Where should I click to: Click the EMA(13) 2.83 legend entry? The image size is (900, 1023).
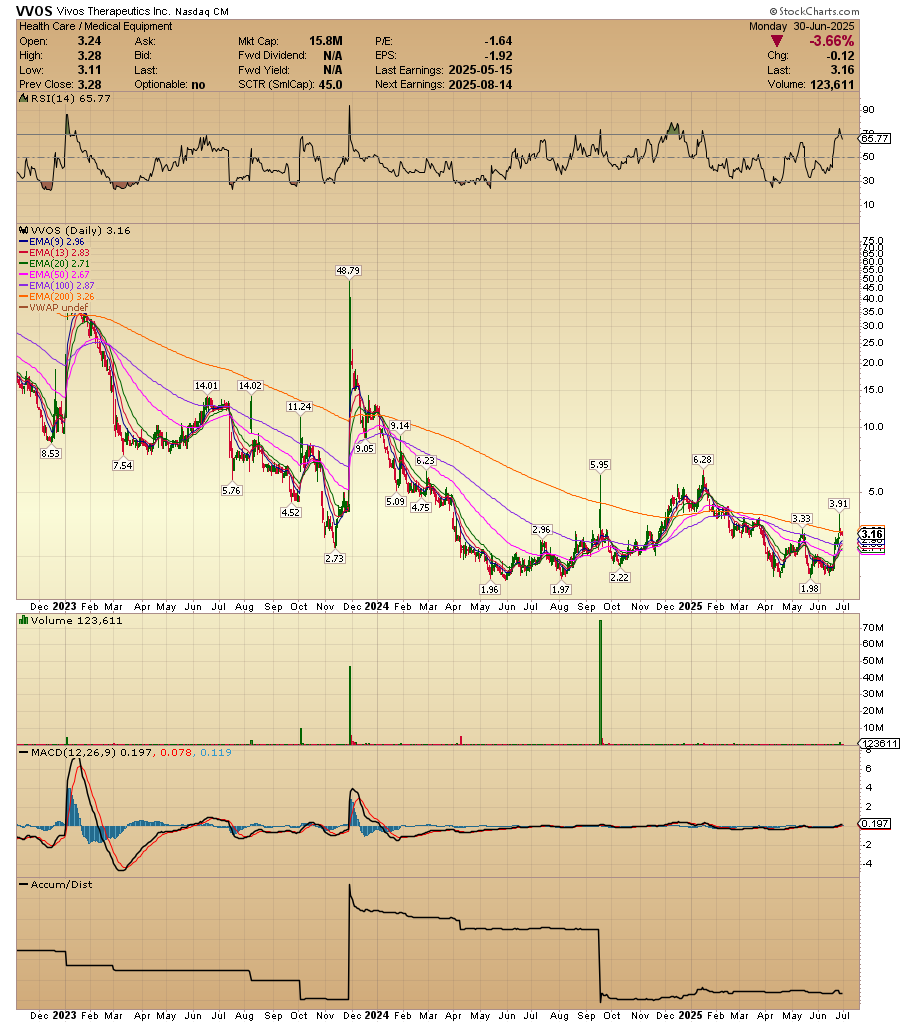[54, 252]
